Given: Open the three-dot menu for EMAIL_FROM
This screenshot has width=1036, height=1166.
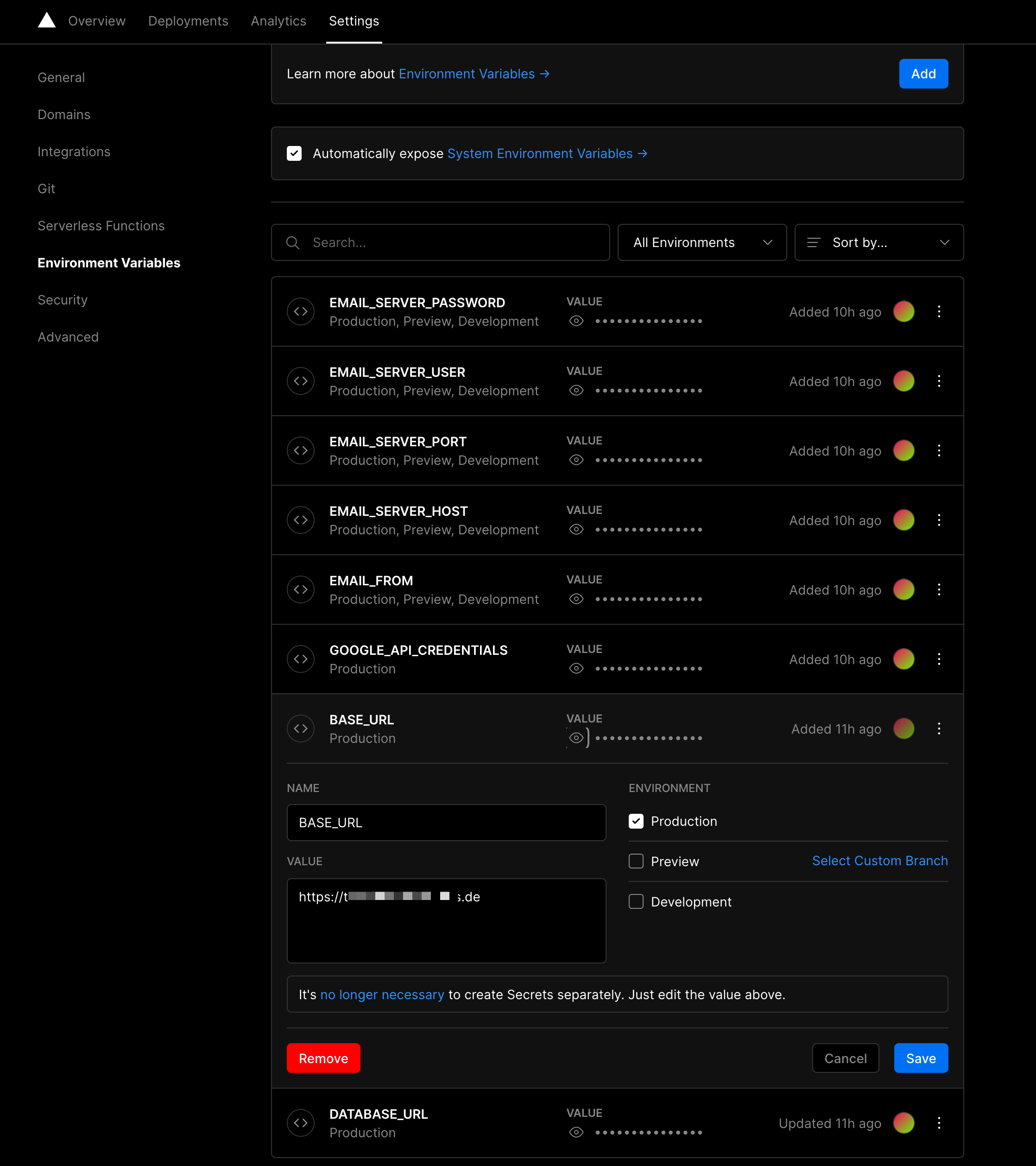Looking at the screenshot, I should (939, 590).
